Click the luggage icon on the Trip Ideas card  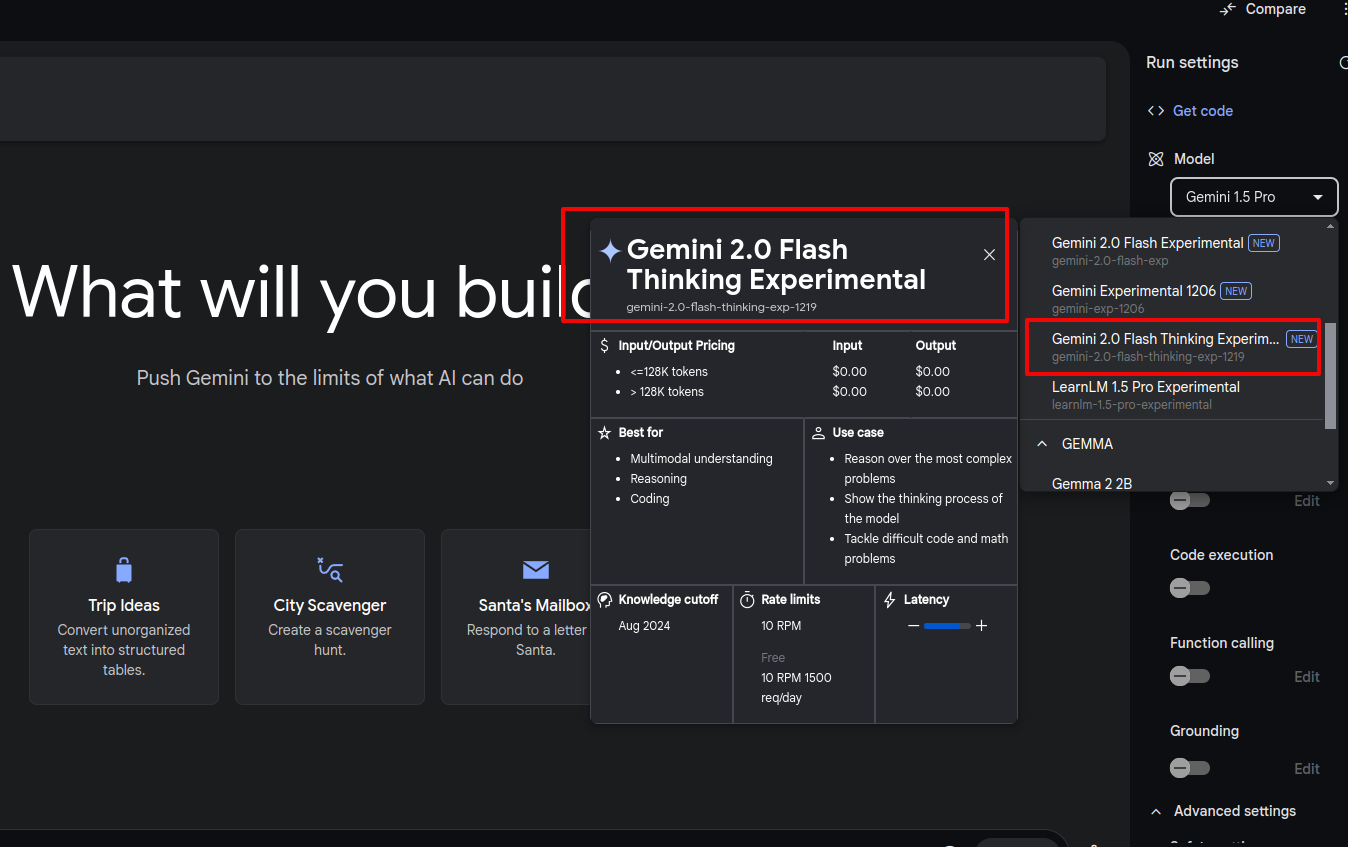[124, 571]
